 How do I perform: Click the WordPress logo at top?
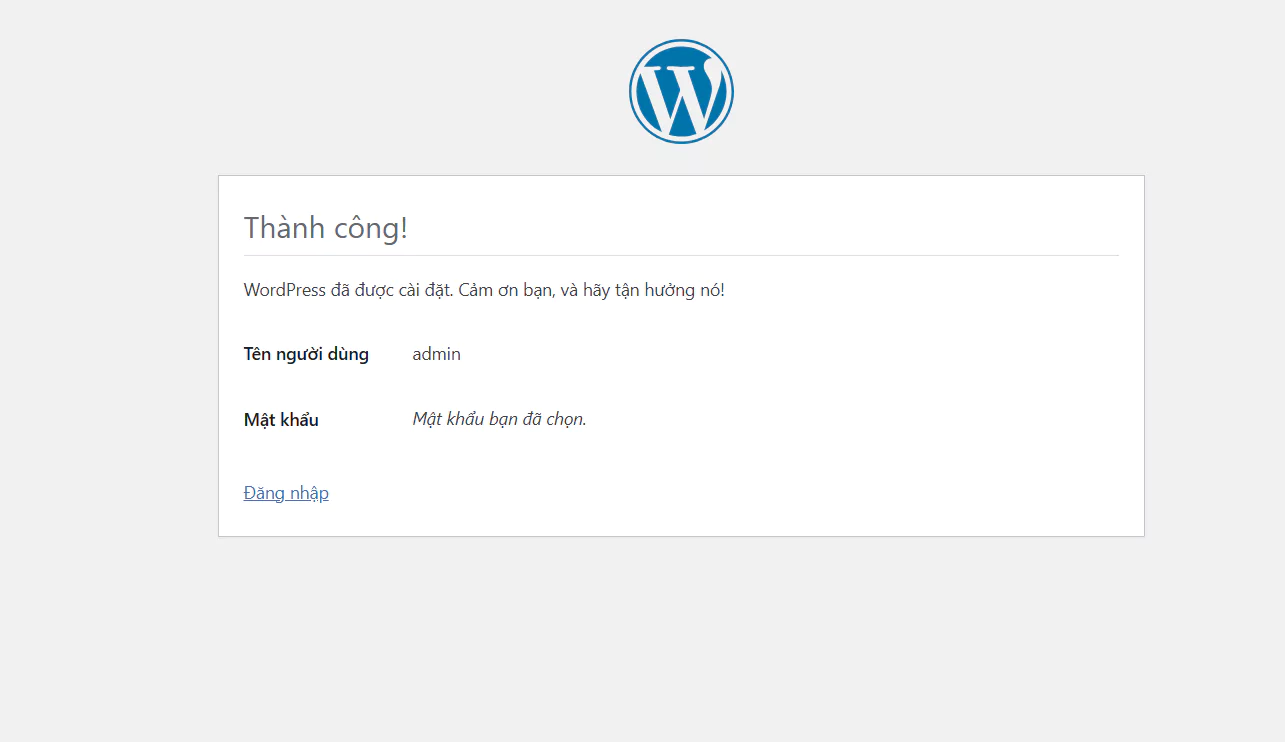point(681,91)
